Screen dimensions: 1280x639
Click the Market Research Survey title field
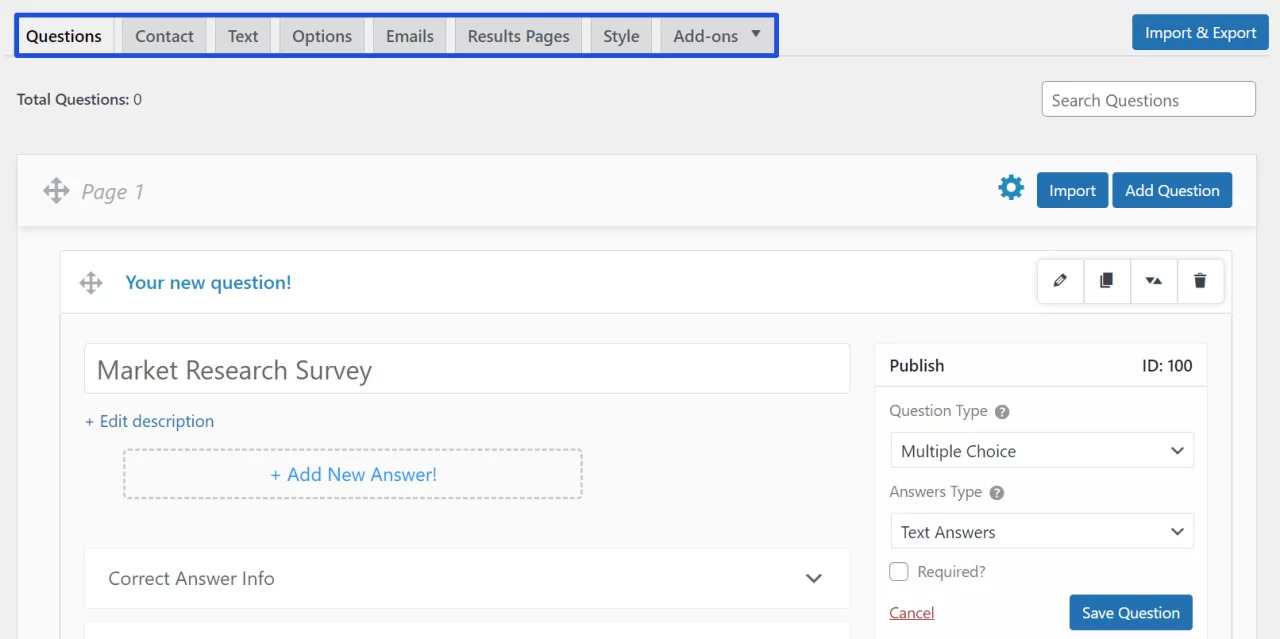[467, 369]
